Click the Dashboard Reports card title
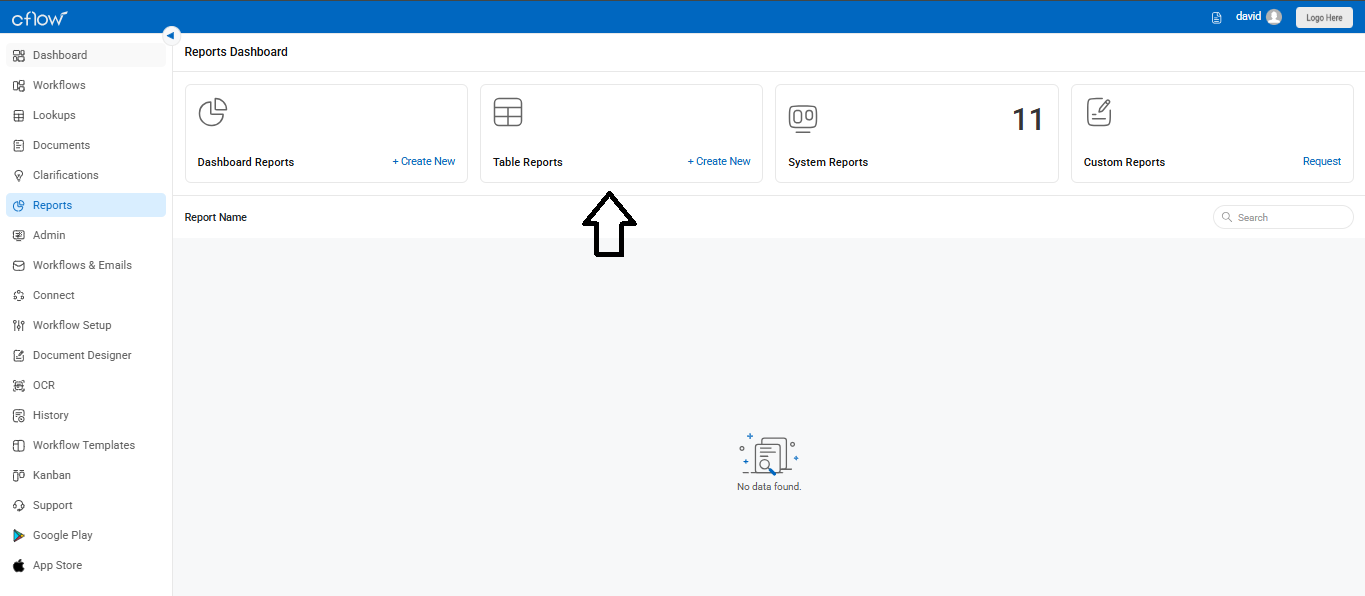The width and height of the screenshot is (1365, 596). tap(246, 162)
